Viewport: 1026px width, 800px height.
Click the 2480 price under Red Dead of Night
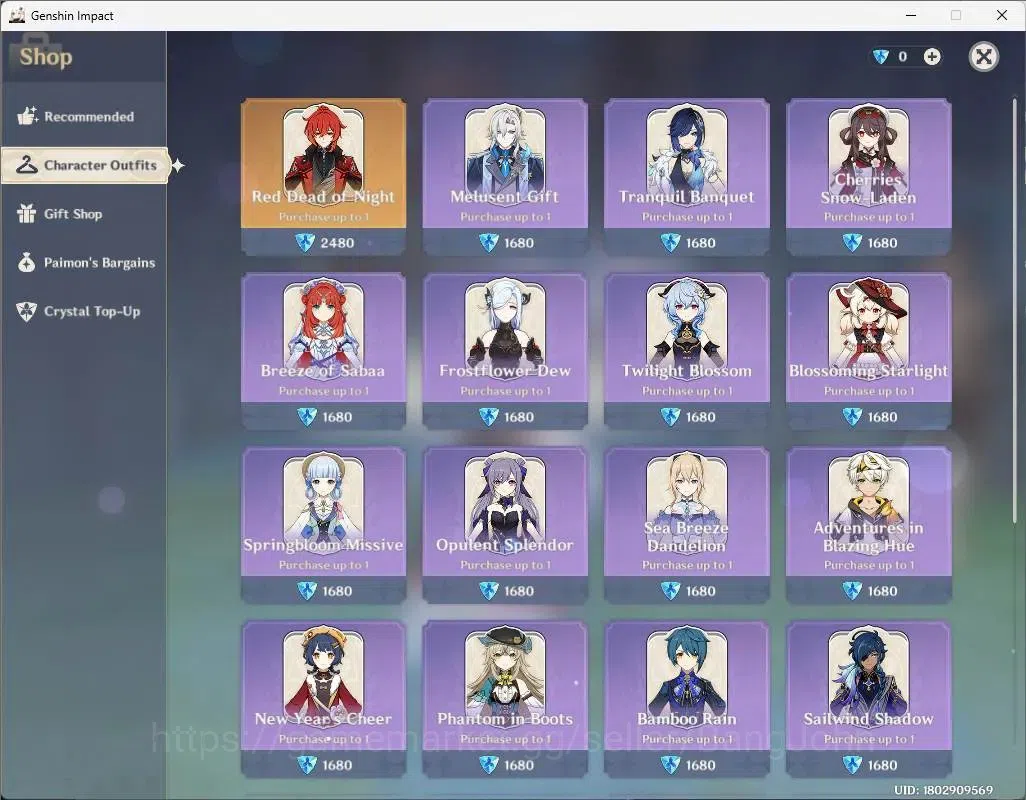[x=337, y=243]
